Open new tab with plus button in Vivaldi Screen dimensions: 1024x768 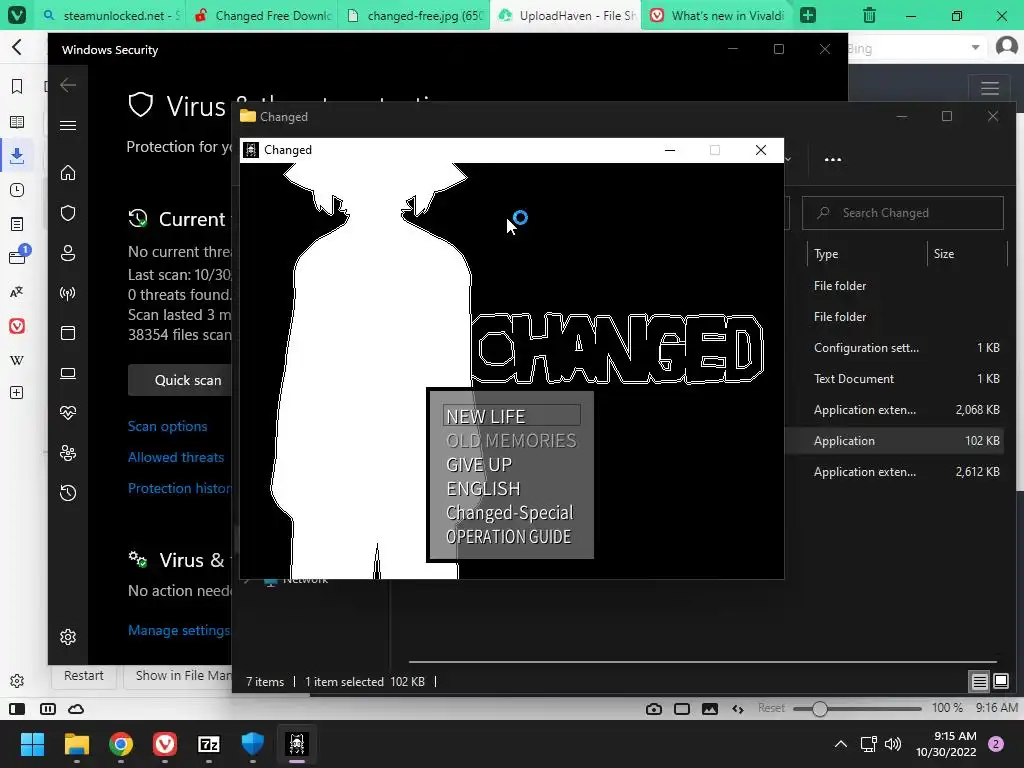coord(808,15)
